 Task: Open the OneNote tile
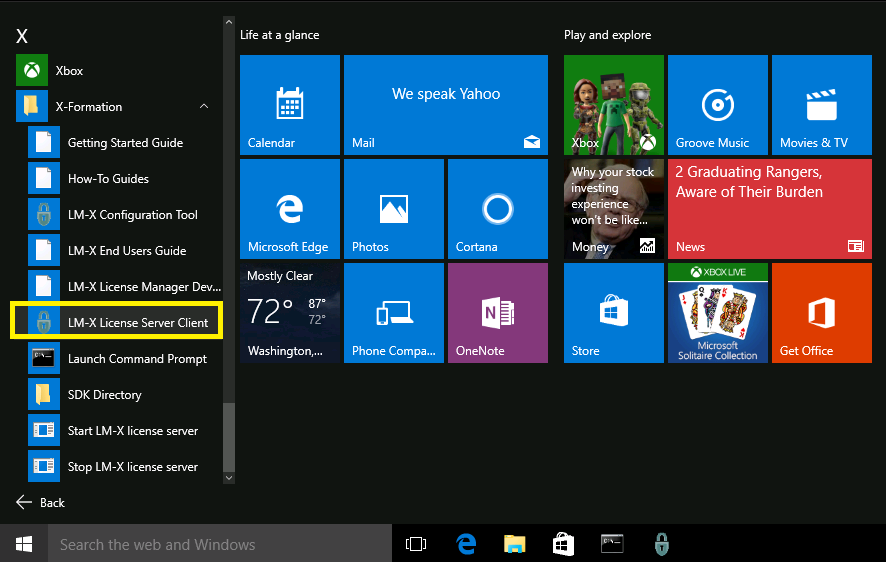[x=498, y=313]
